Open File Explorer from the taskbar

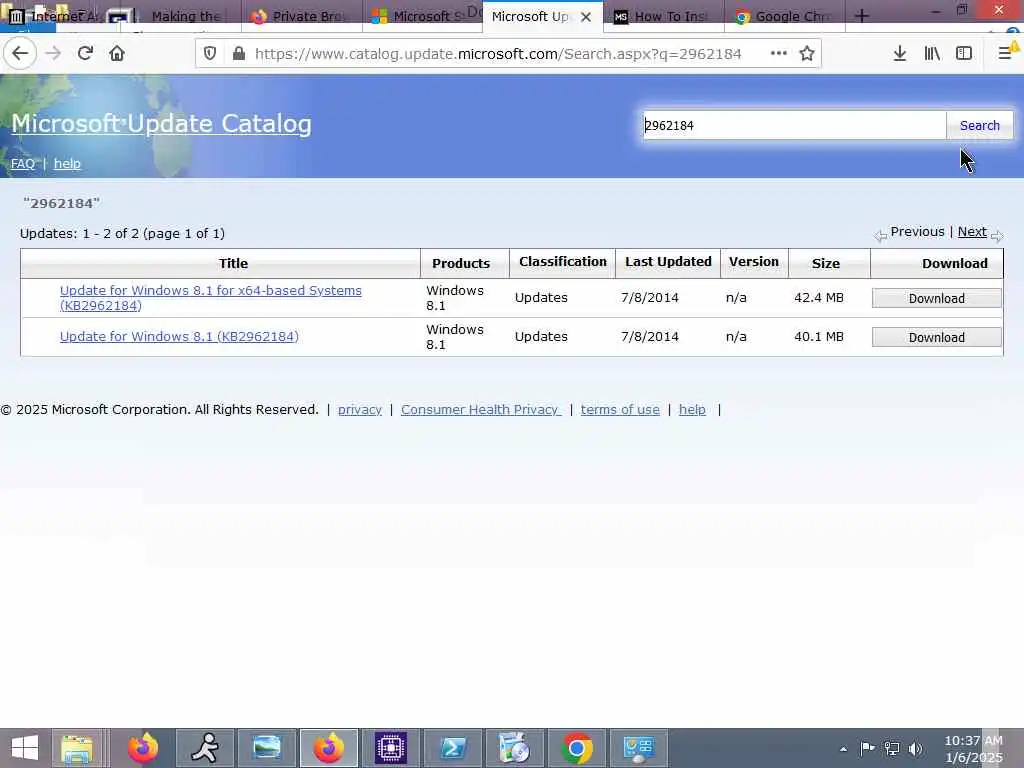pos(77,748)
